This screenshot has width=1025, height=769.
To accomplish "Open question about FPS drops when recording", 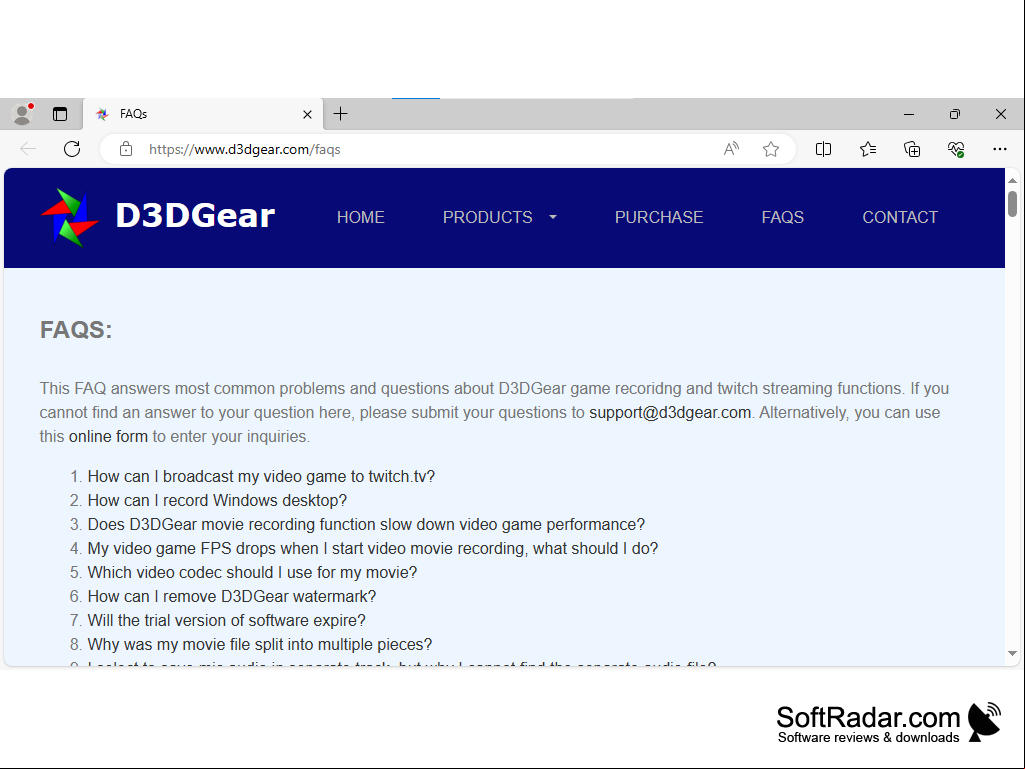I will point(373,549).
